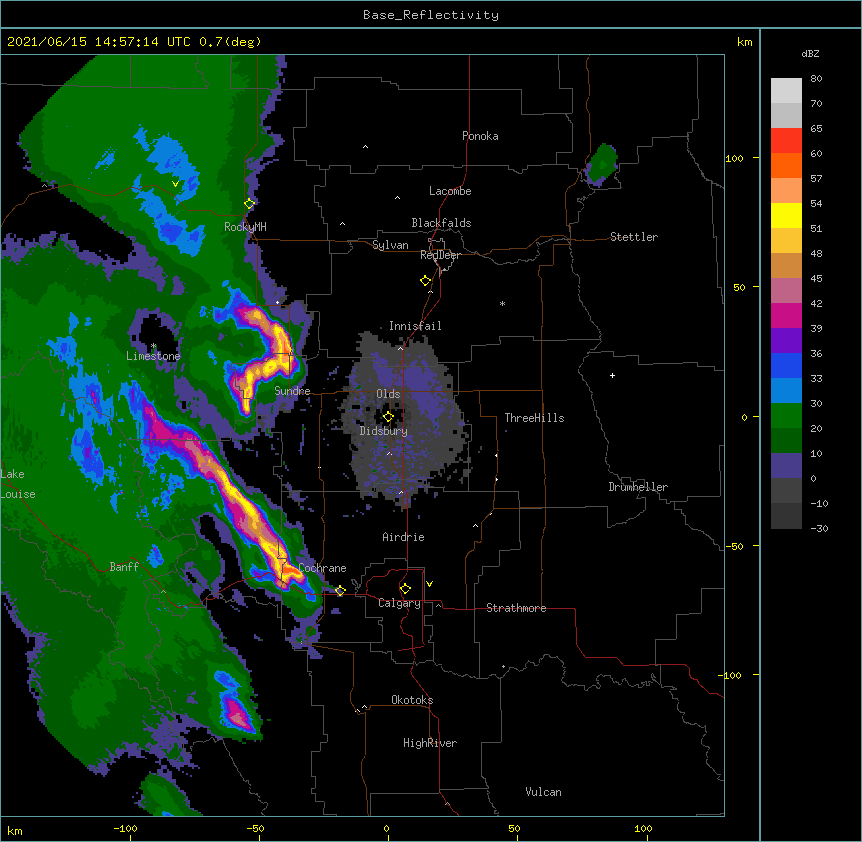
Task: Click the white asterisk marker above Limestone label
Action: pos(153,346)
